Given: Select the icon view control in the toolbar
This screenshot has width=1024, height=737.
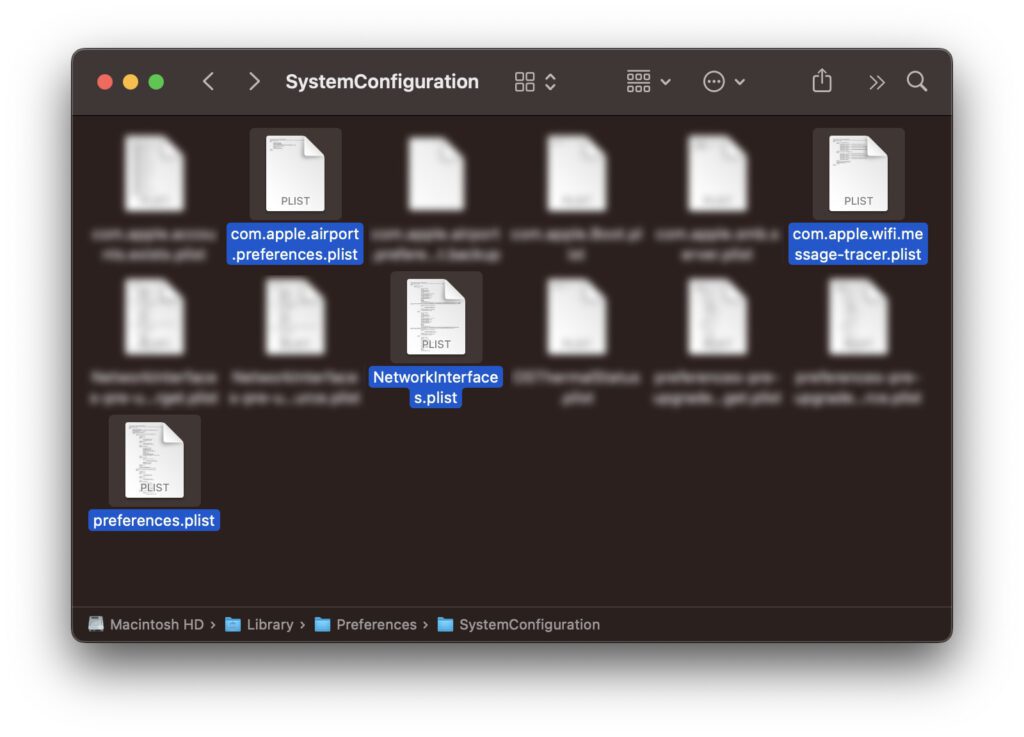Looking at the screenshot, I should (524, 82).
